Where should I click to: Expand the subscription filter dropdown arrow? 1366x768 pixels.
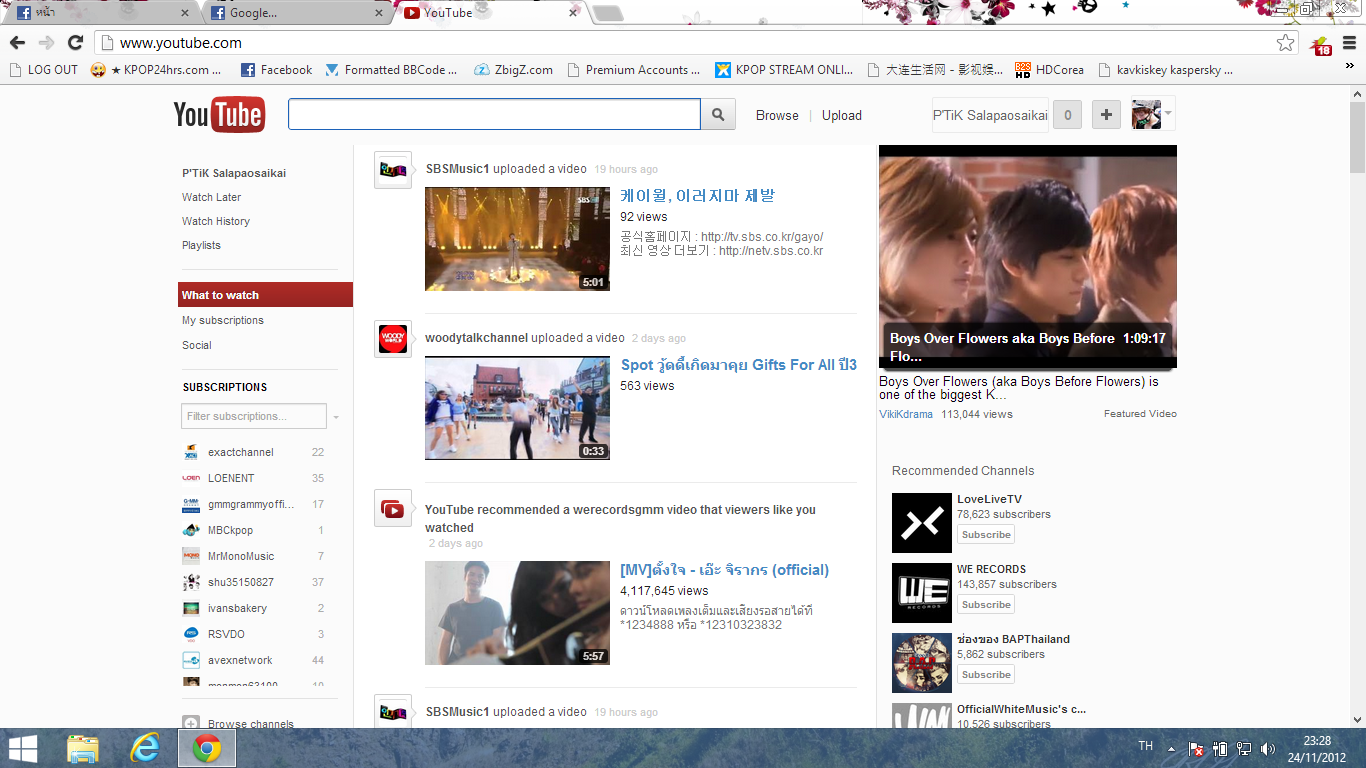336,417
